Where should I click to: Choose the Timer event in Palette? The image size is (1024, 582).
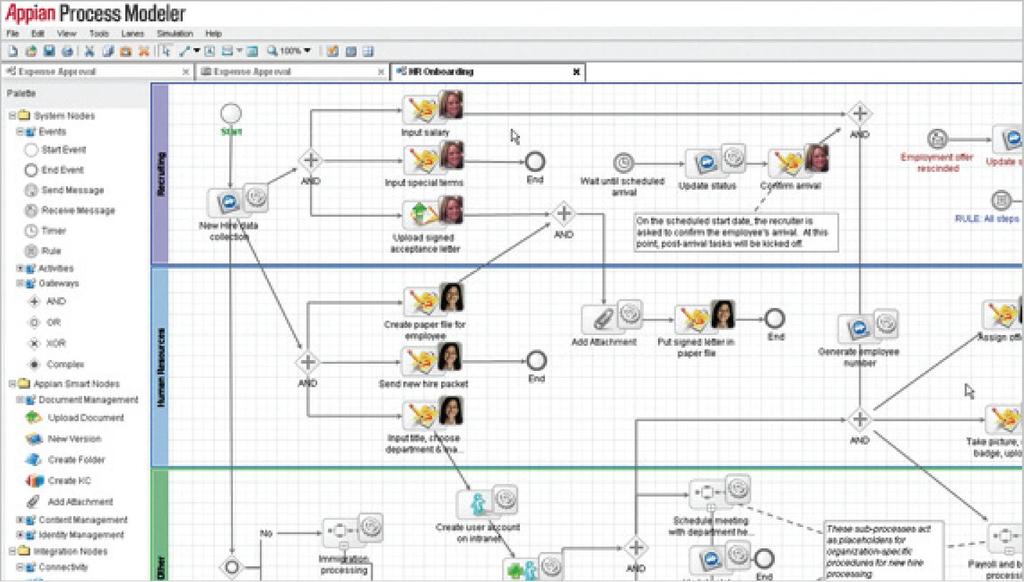[x=45, y=231]
